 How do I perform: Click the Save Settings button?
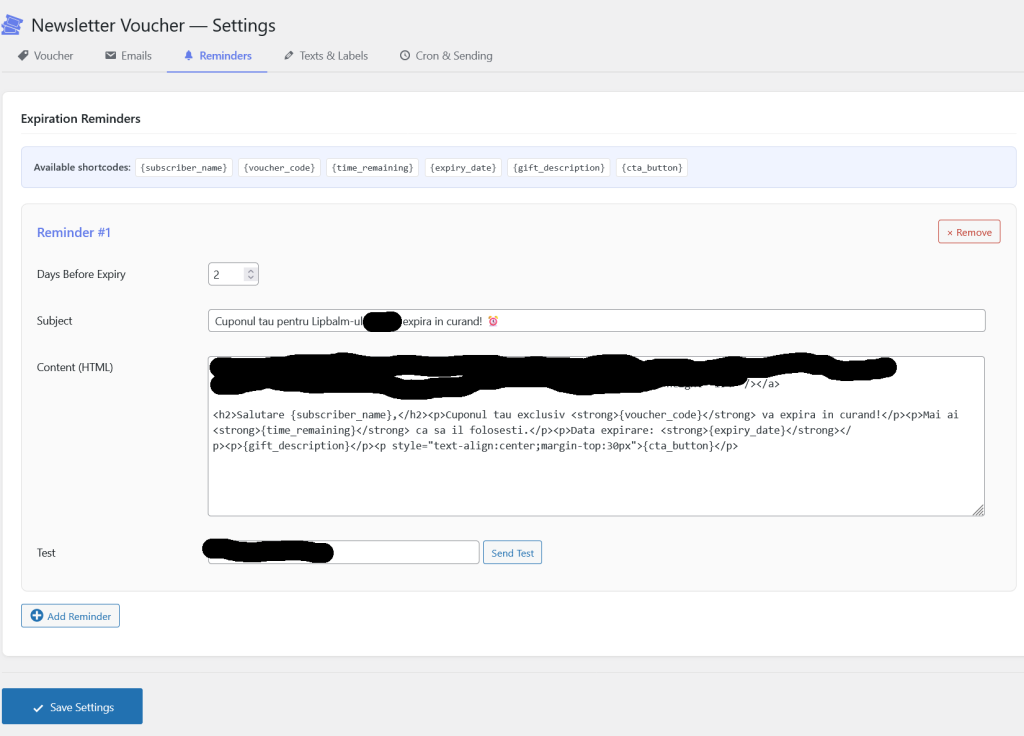click(x=72, y=706)
